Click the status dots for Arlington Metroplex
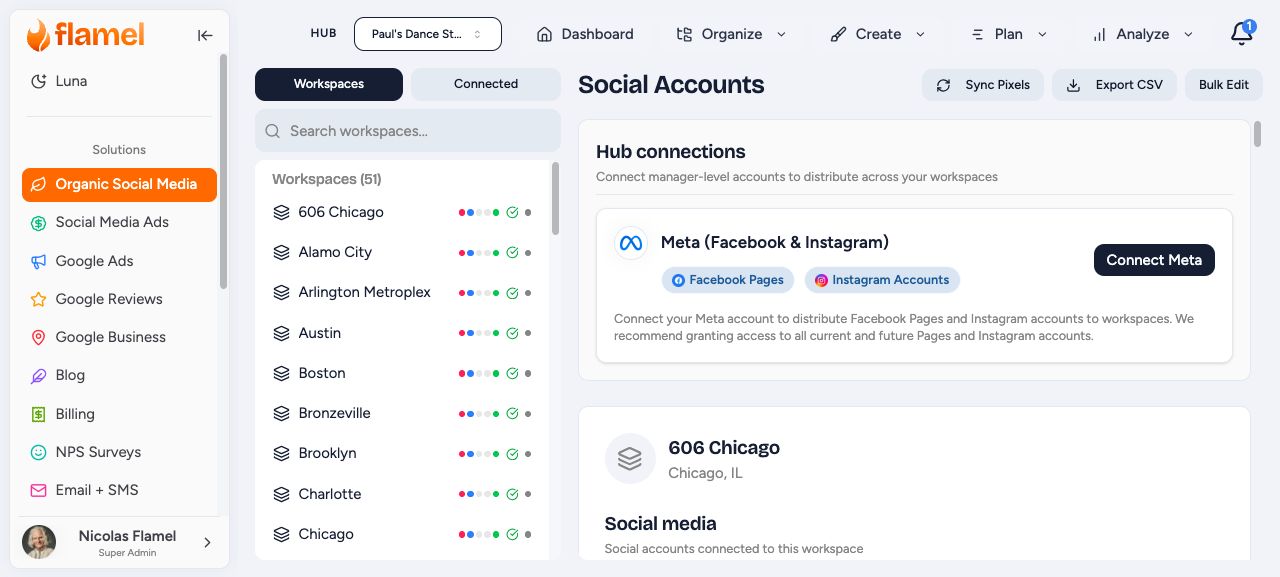 [478, 293]
